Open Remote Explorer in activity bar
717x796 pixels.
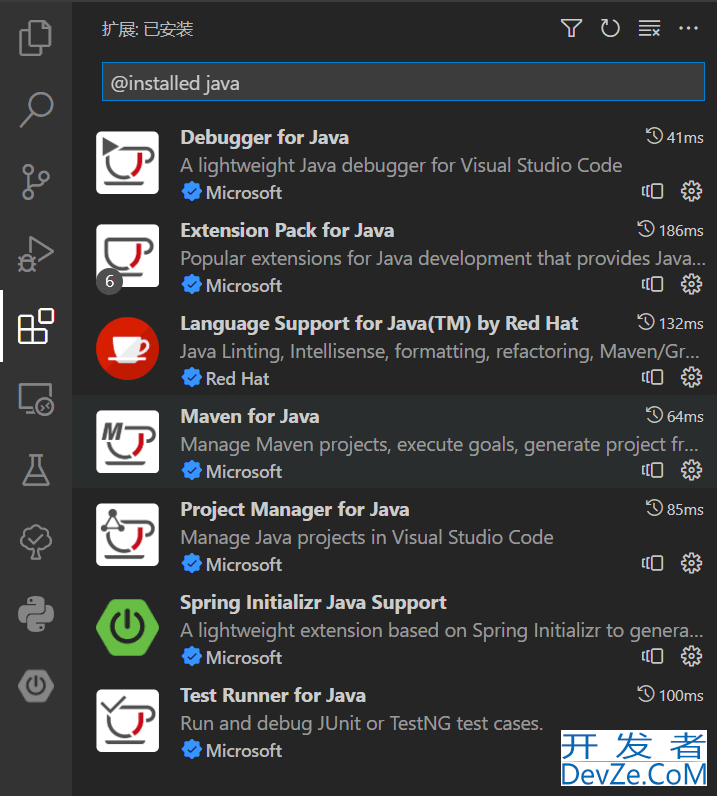pos(36,399)
